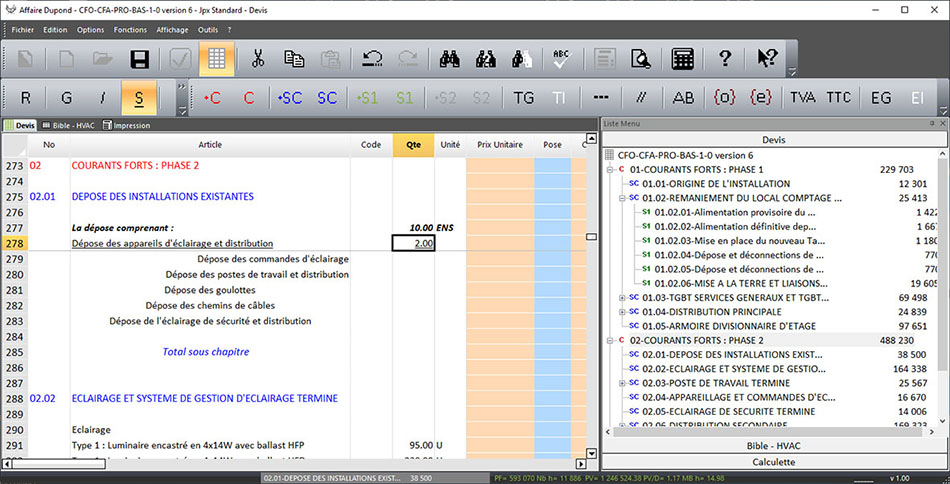Image resolution: width=950 pixels, height=484 pixels.
Task: Click the TTC total button
Action: click(x=839, y=98)
